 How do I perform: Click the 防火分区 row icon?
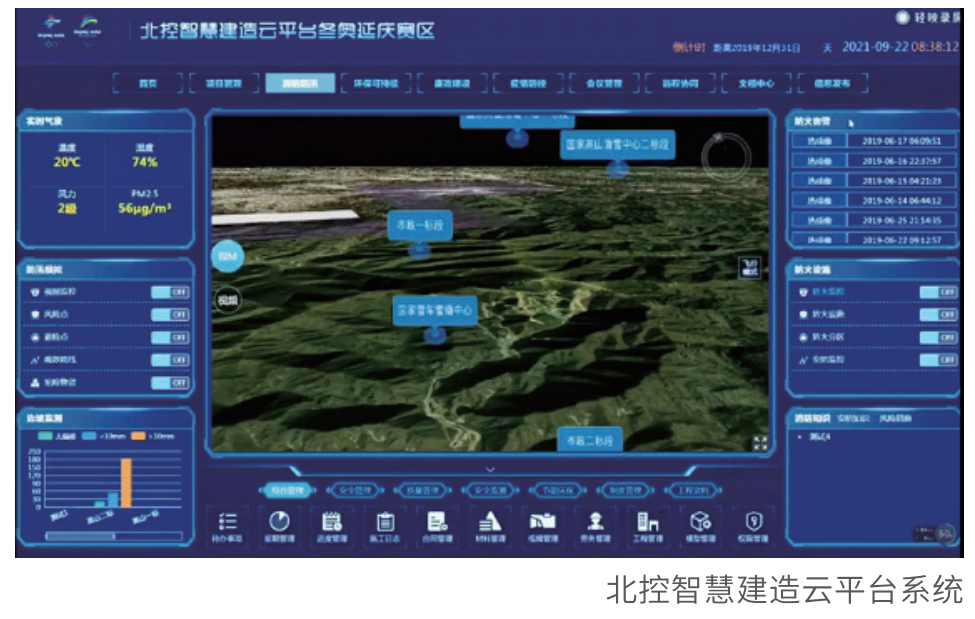[x=803, y=337]
